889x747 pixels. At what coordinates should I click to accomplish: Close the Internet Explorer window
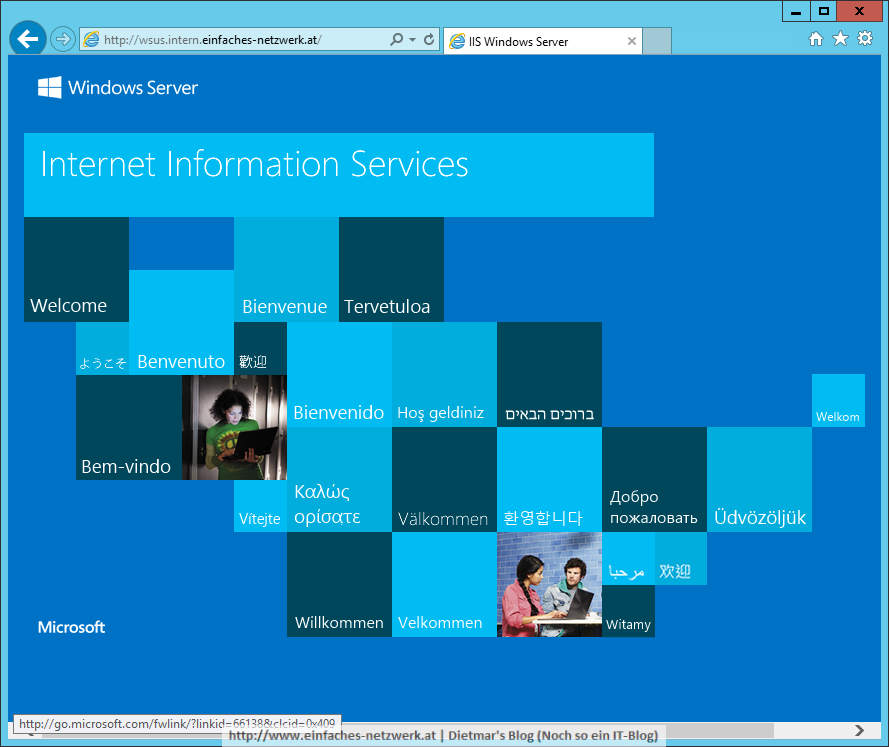pos(860,11)
